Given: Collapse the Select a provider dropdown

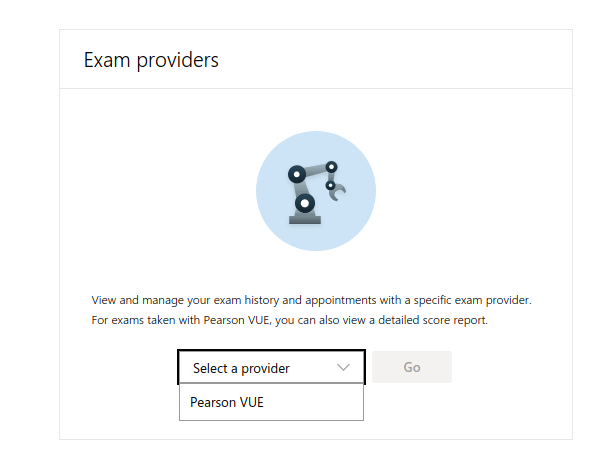Looking at the screenshot, I should coord(271,367).
